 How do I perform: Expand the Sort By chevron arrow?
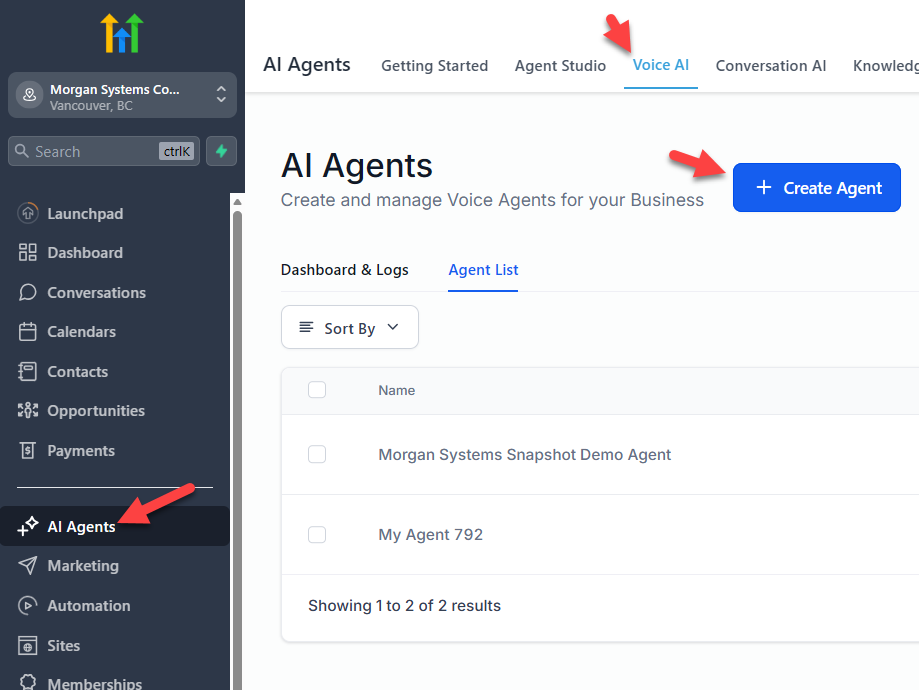[x=393, y=327]
